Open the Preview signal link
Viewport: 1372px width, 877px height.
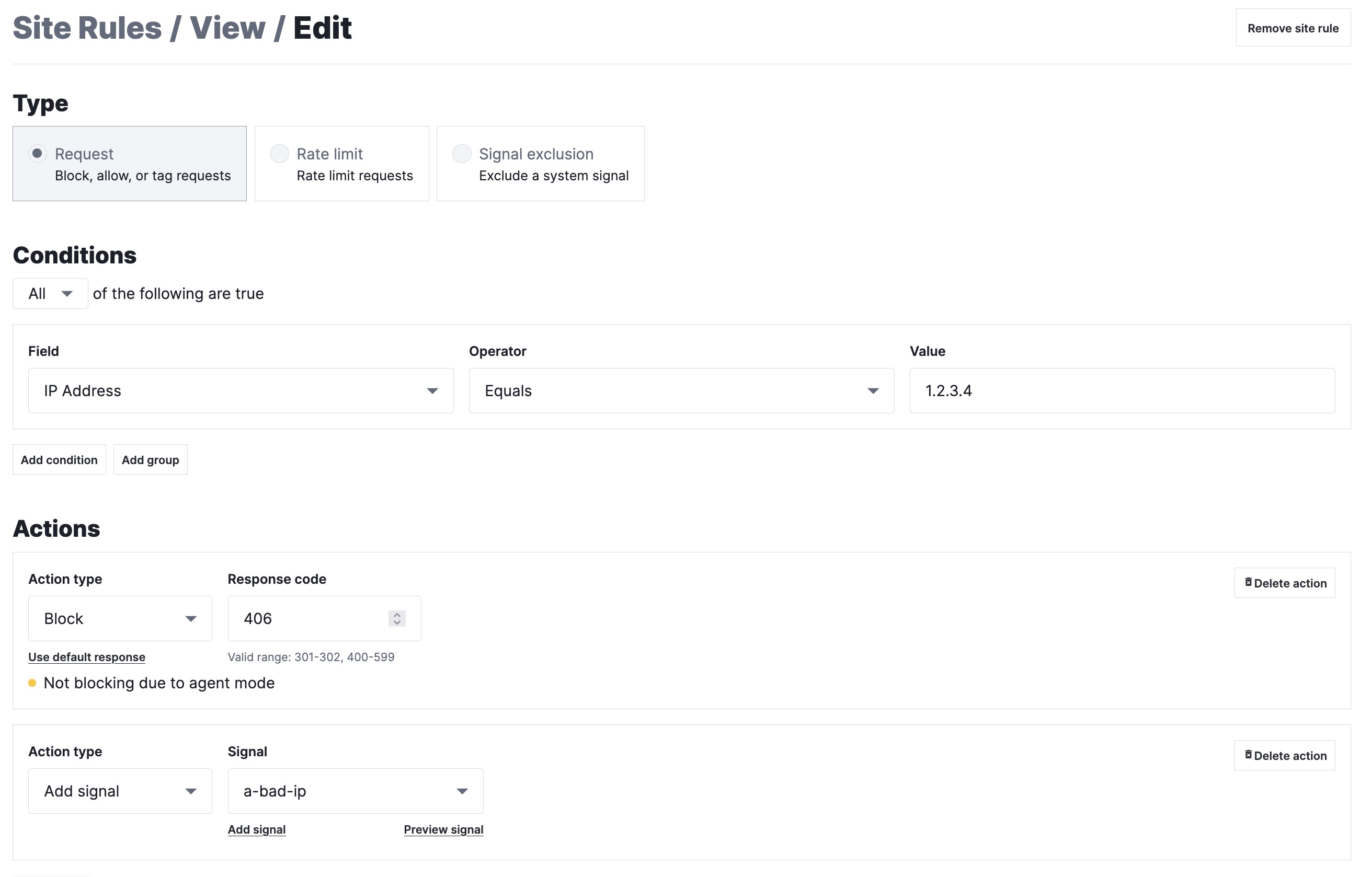click(443, 830)
